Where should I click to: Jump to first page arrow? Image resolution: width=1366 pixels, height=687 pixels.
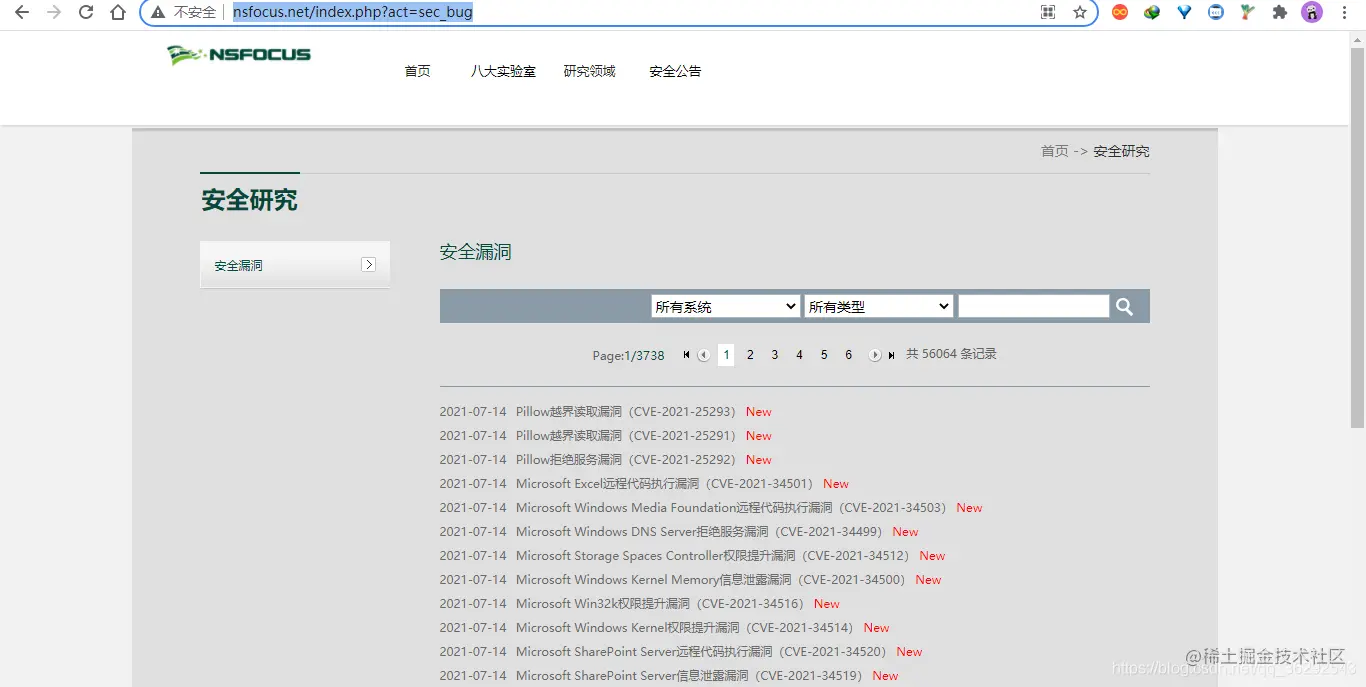pyautogui.click(x=686, y=355)
